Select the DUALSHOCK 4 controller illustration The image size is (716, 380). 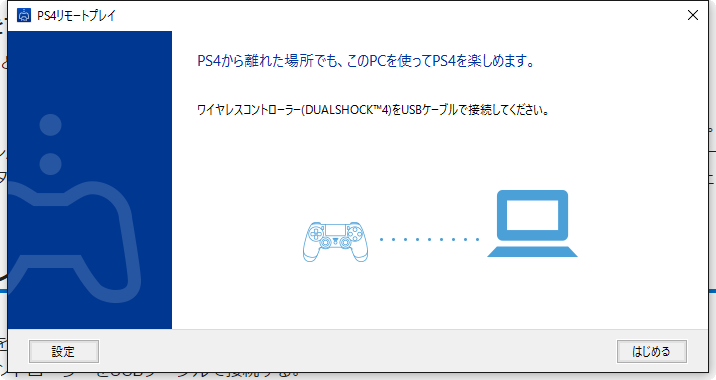pyautogui.click(x=335, y=242)
